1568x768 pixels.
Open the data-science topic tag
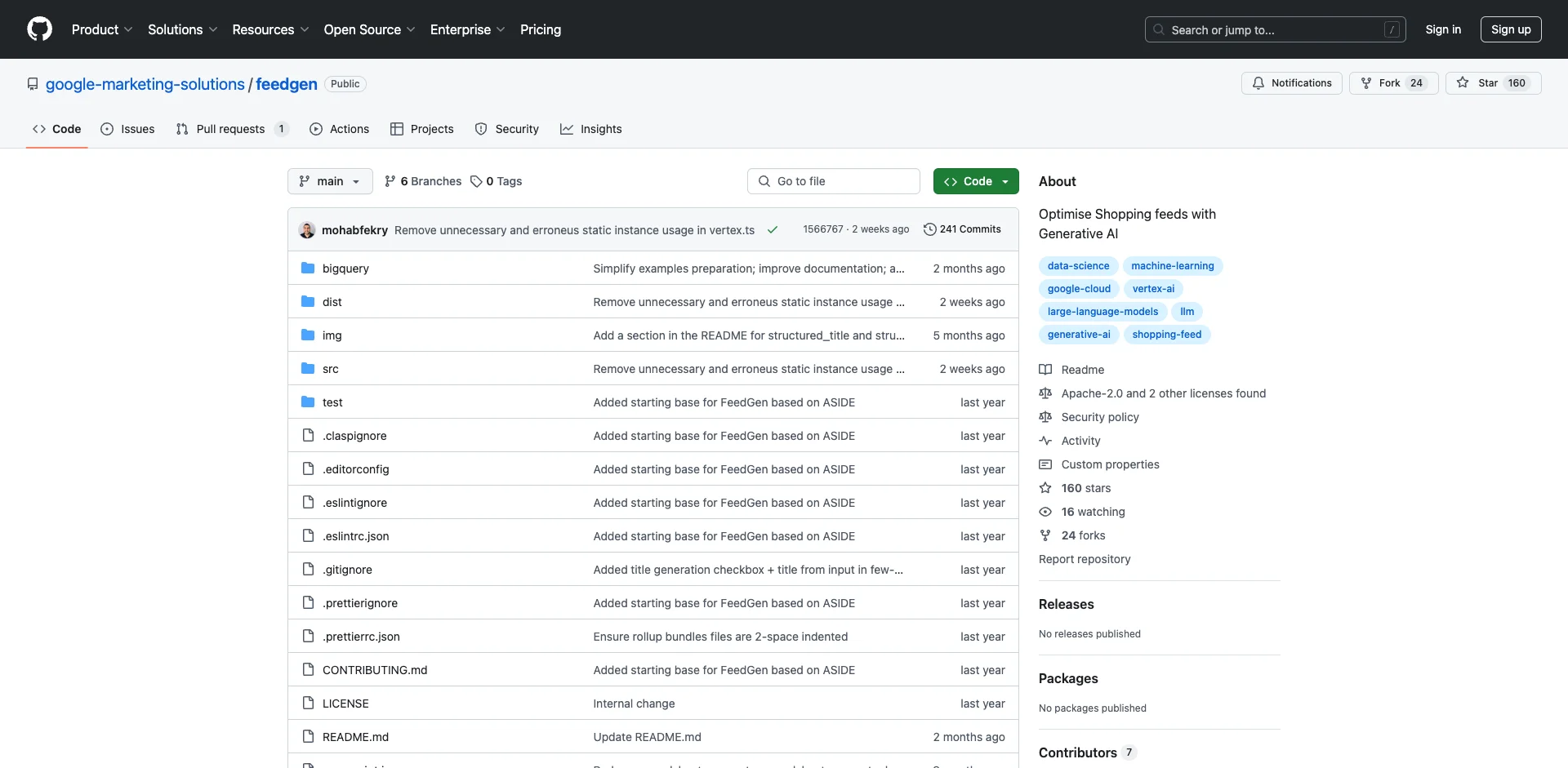[1078, 266]
